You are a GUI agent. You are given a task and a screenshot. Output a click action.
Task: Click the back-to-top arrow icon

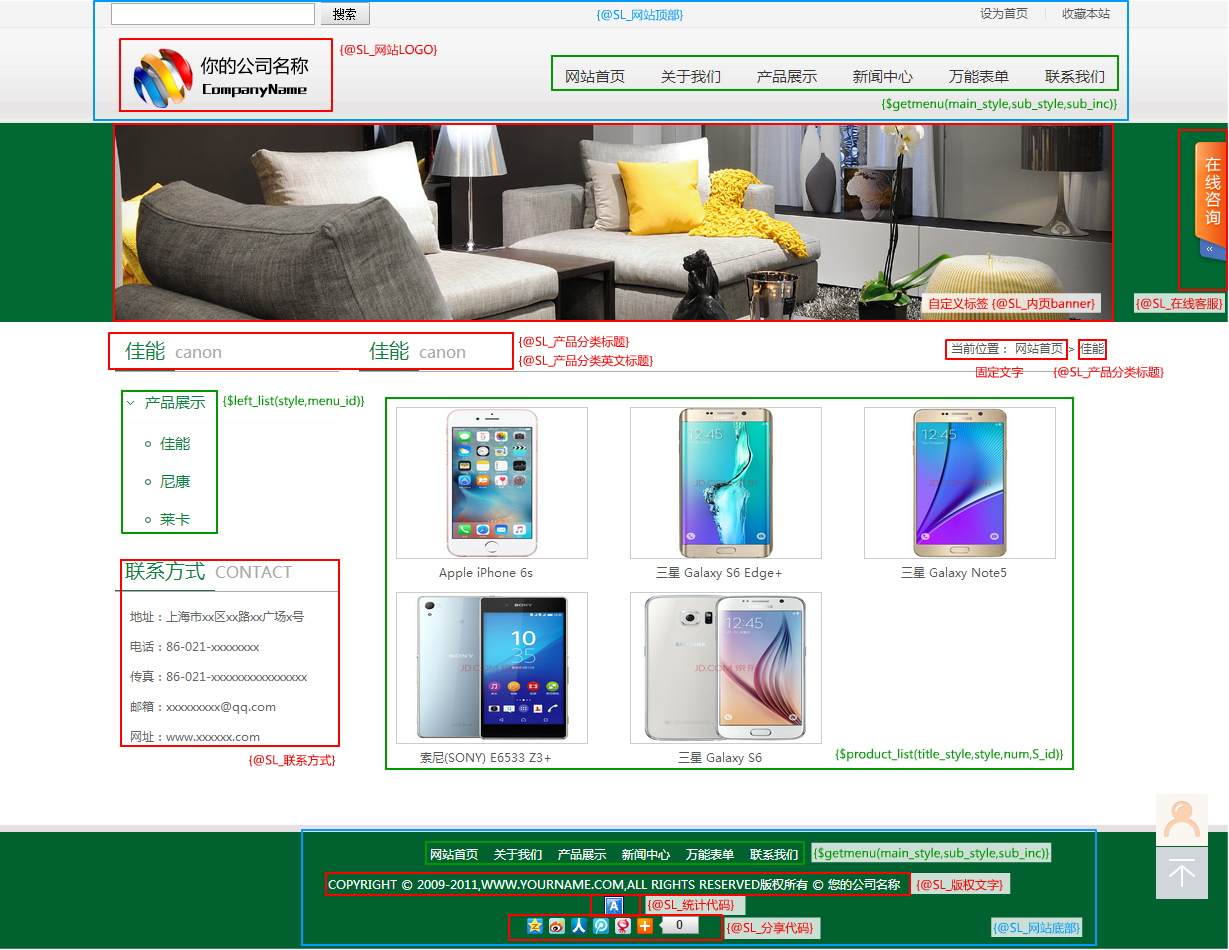[x=1181, y=874]
